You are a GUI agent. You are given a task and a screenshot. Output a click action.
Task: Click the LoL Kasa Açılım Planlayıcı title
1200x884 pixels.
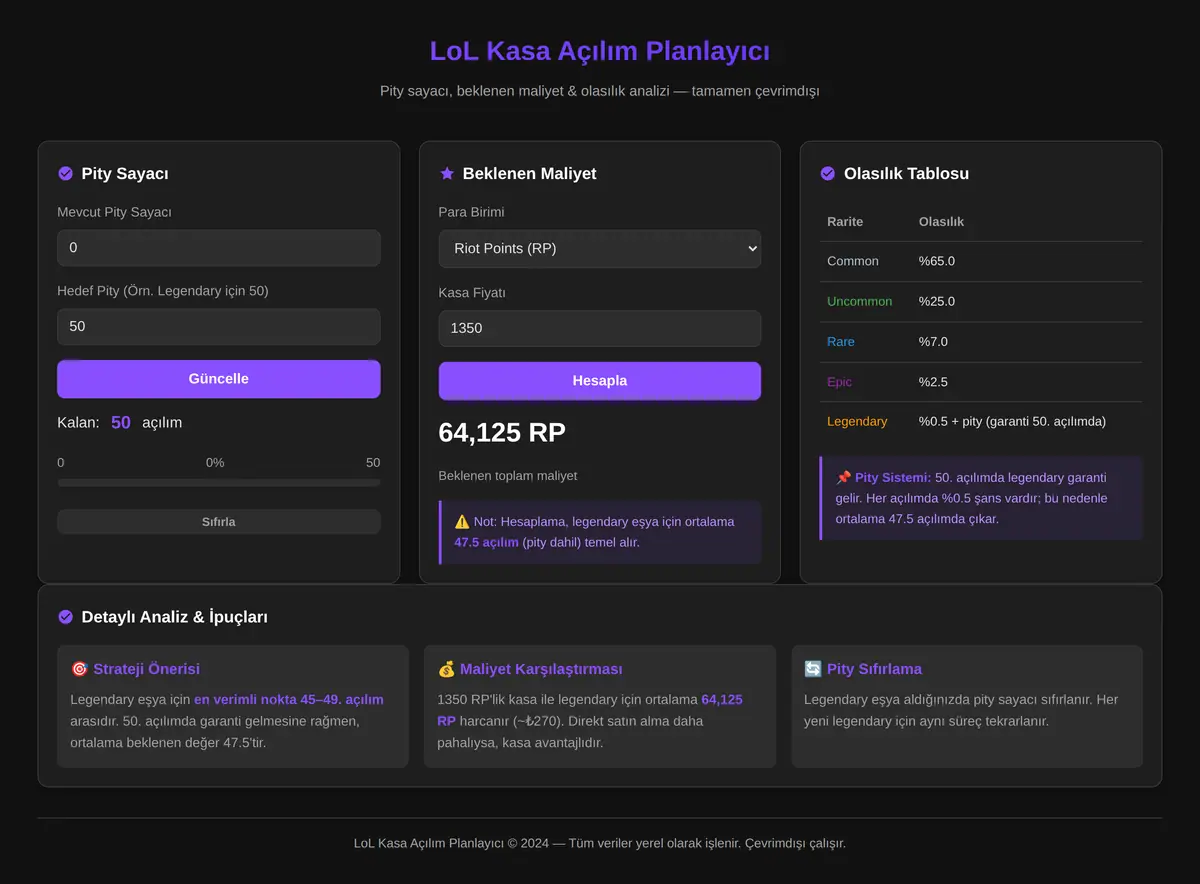click(600, 51)
